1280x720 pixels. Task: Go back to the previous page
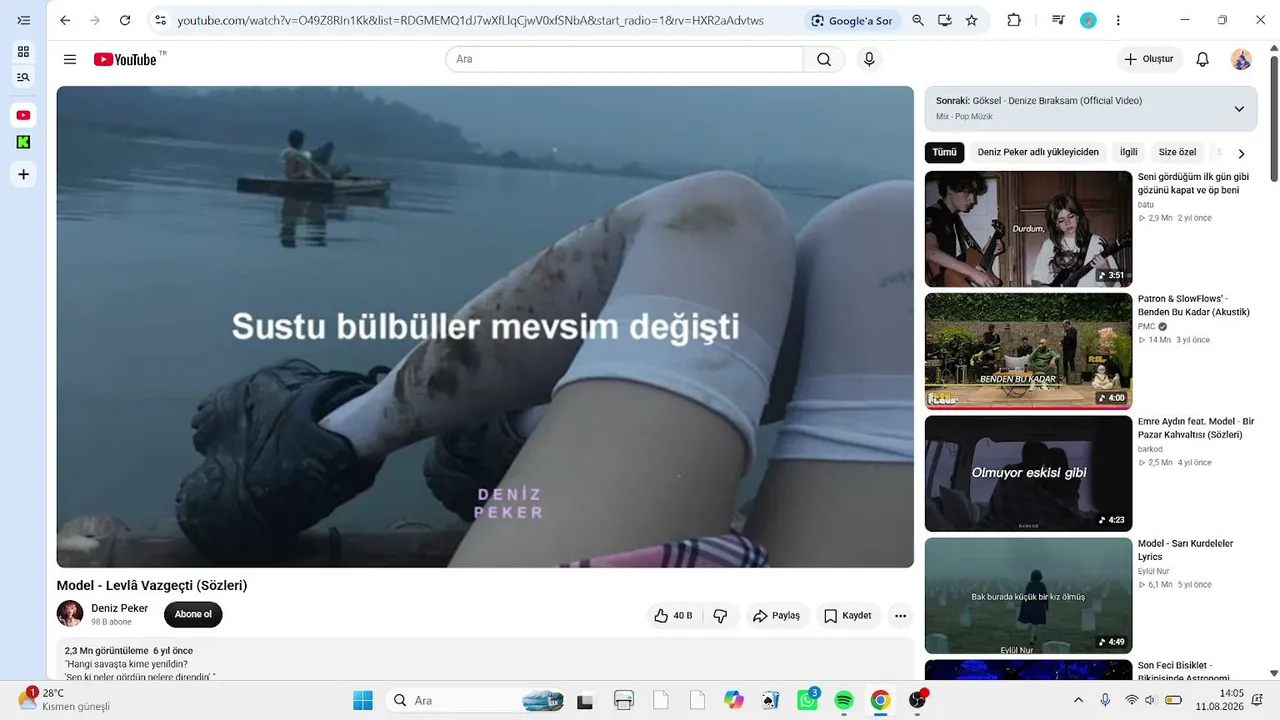(x=65, y=20)
